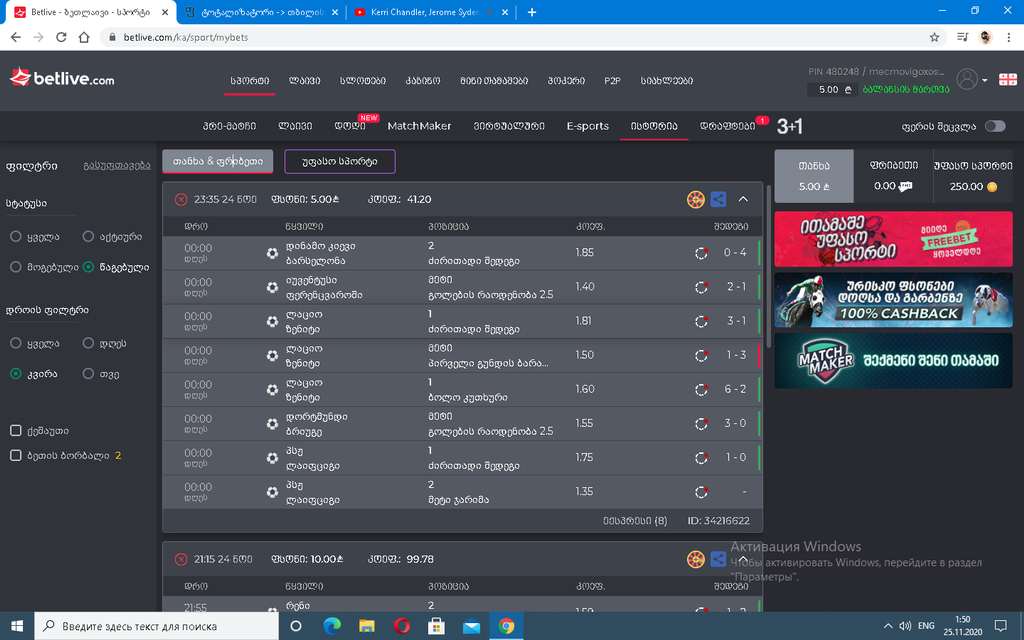
Task: Expand the 21:15 bet history card
Action: point(744,559)
